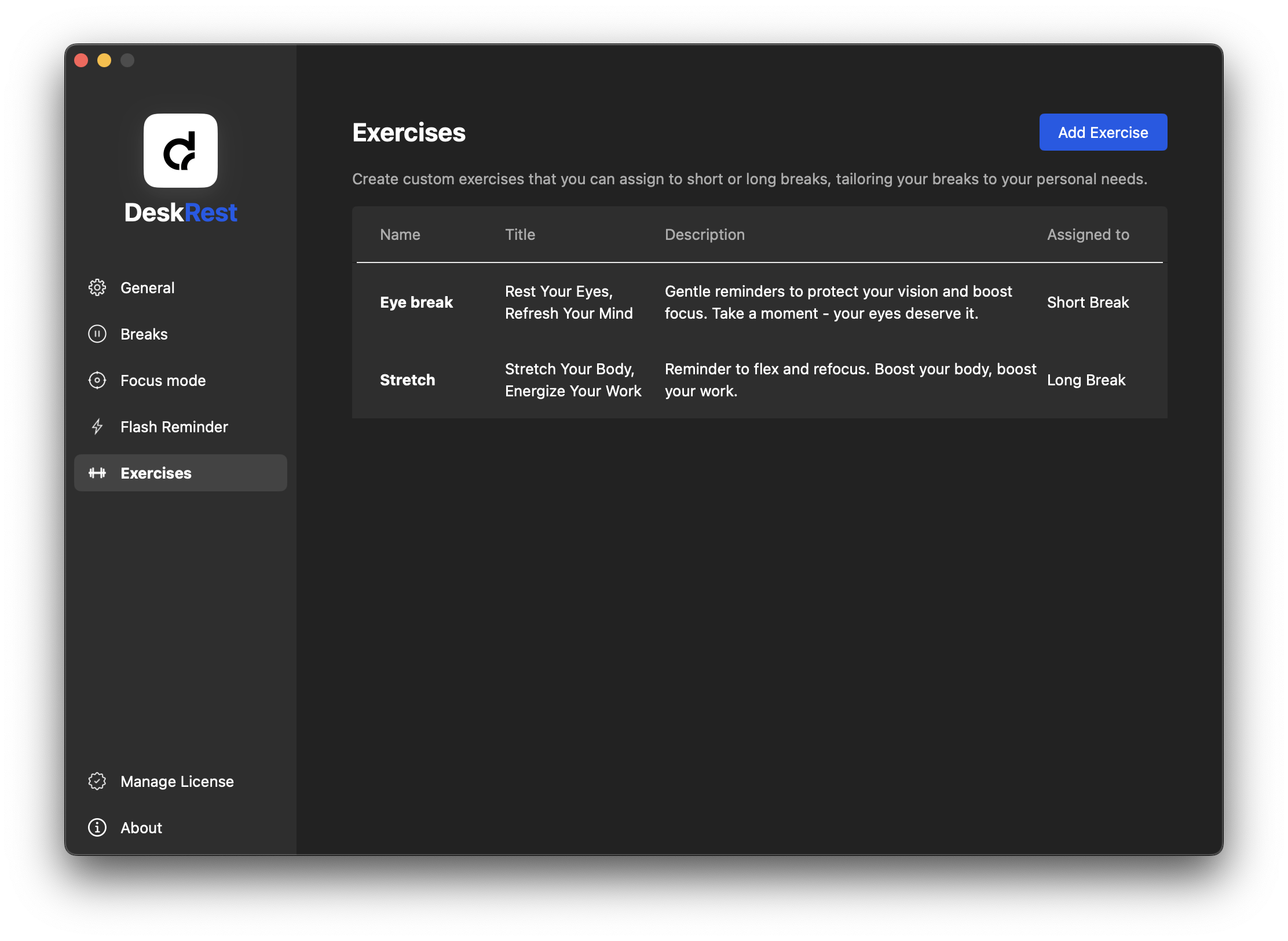
Task: Open the Flash Reminder section
Action: click(174, 426)
